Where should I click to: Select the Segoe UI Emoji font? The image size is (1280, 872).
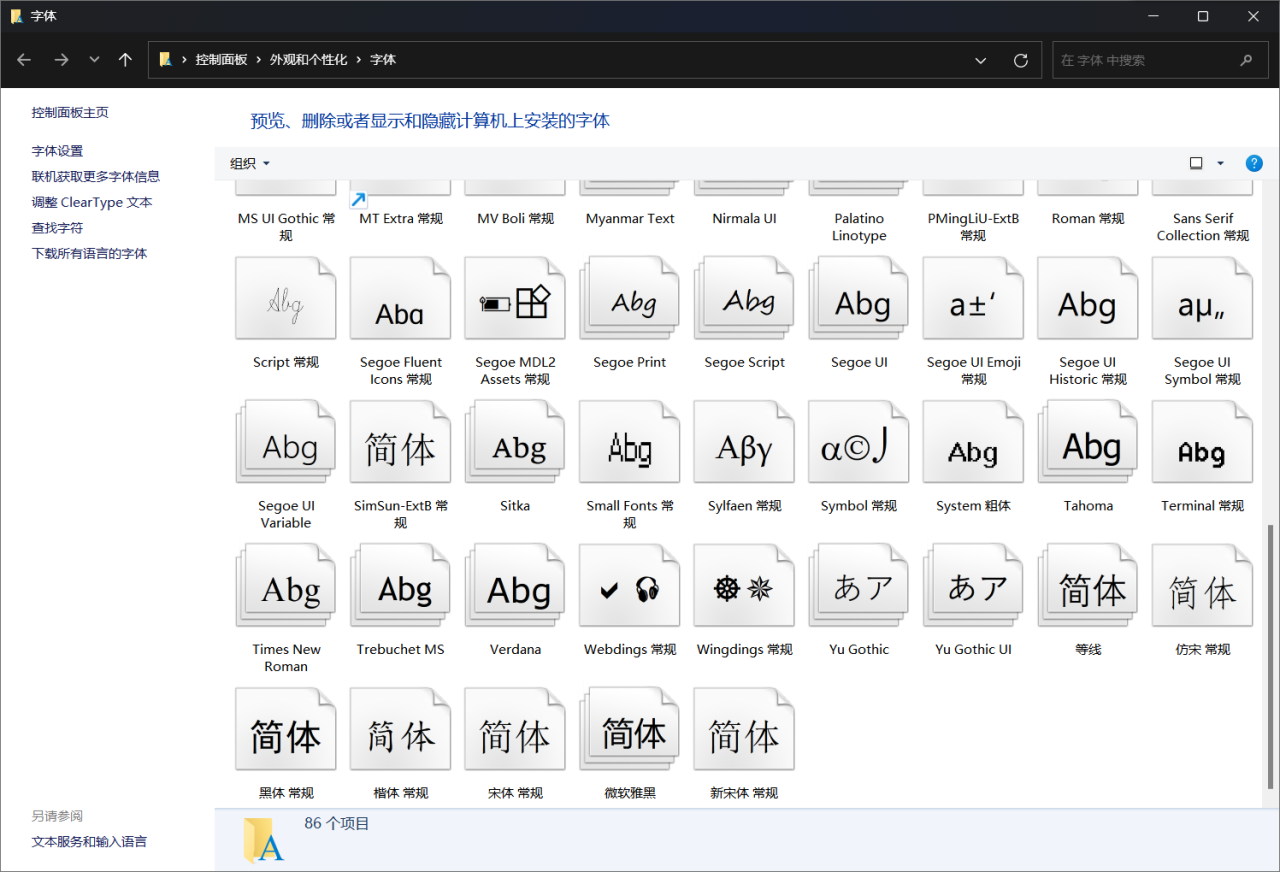(x=973, y=299)
